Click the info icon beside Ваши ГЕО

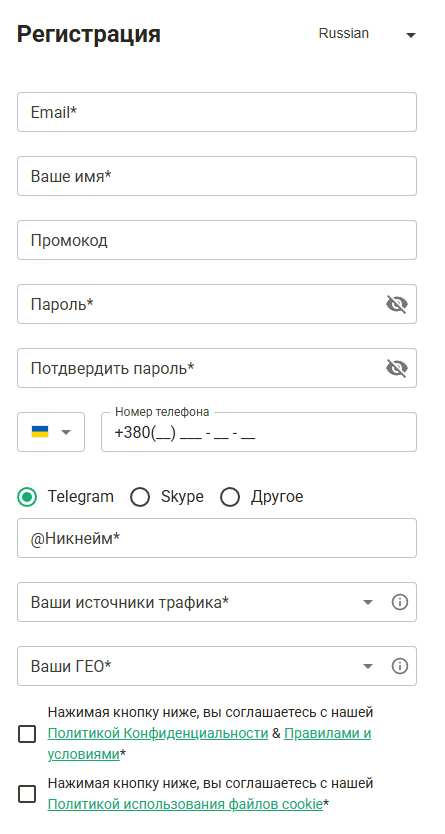tap(400, 666)
